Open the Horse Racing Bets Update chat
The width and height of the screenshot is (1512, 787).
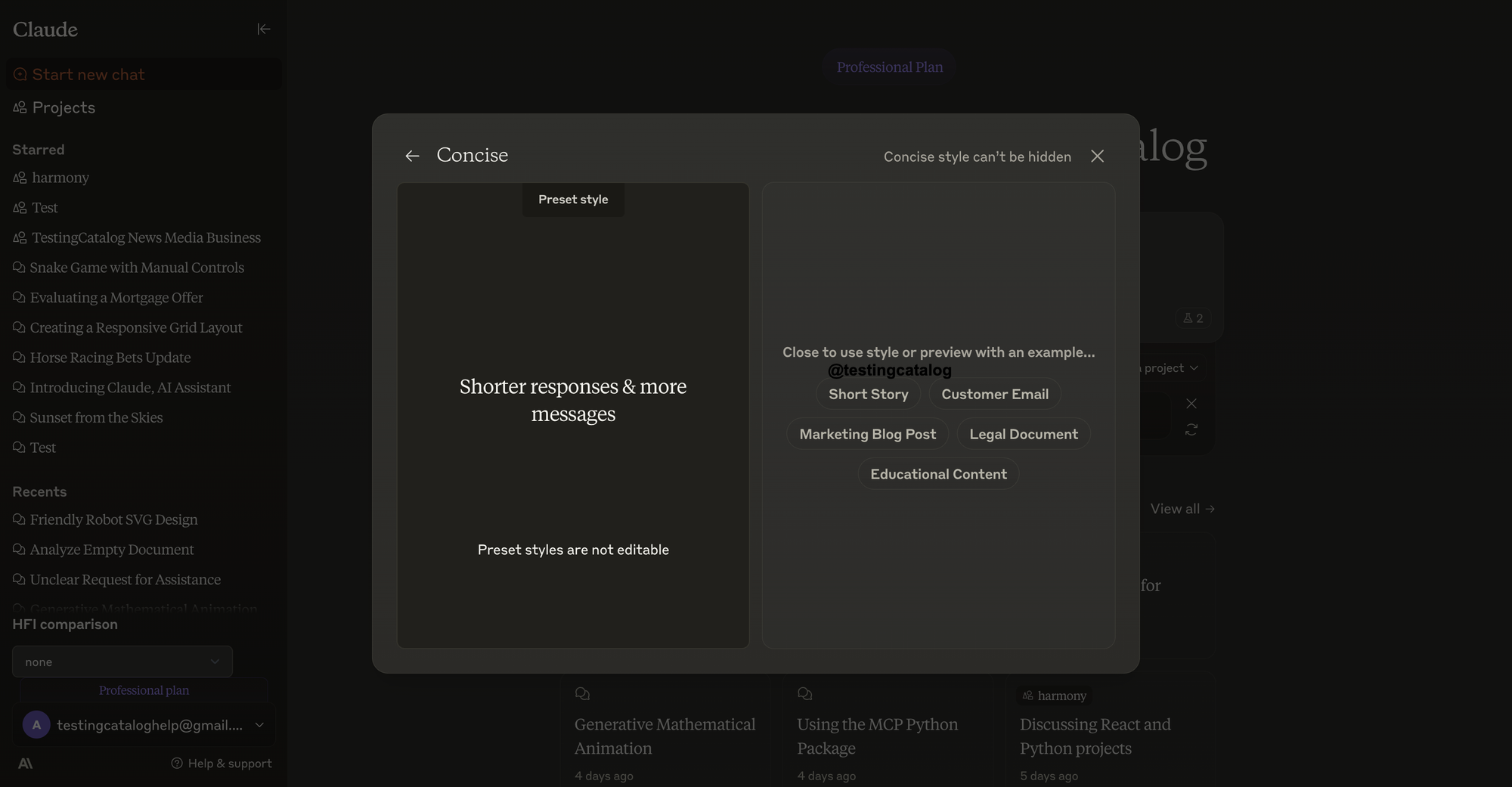(102, 358)
